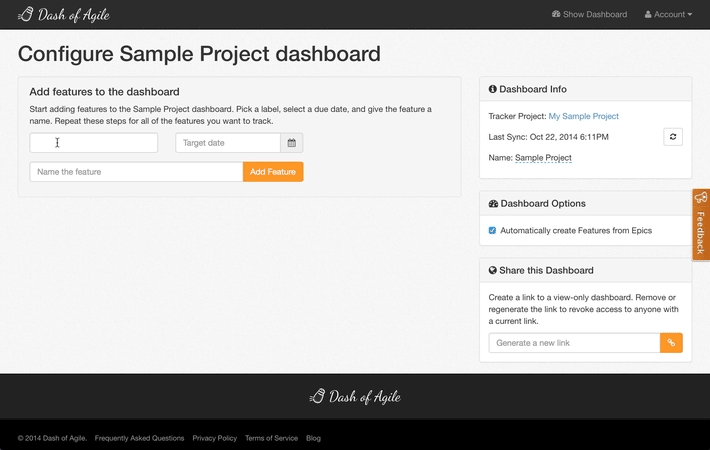
Task: Click the Dash of Agile header logo
Action: (64, 15)
